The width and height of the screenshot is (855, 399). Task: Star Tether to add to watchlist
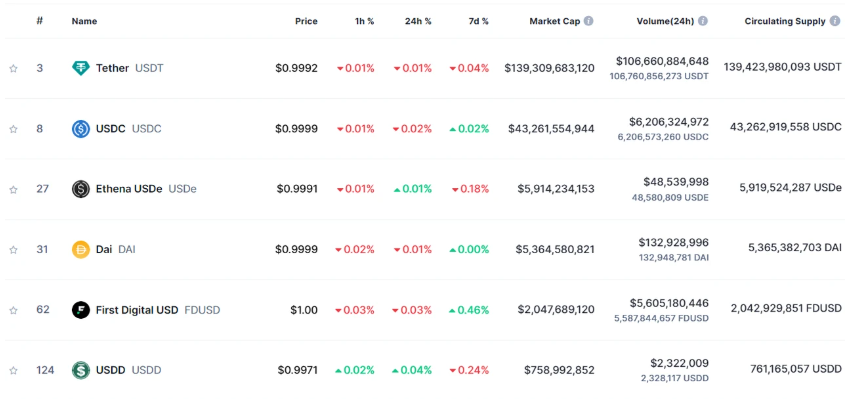pyautogui.click(x=14, y=69)
